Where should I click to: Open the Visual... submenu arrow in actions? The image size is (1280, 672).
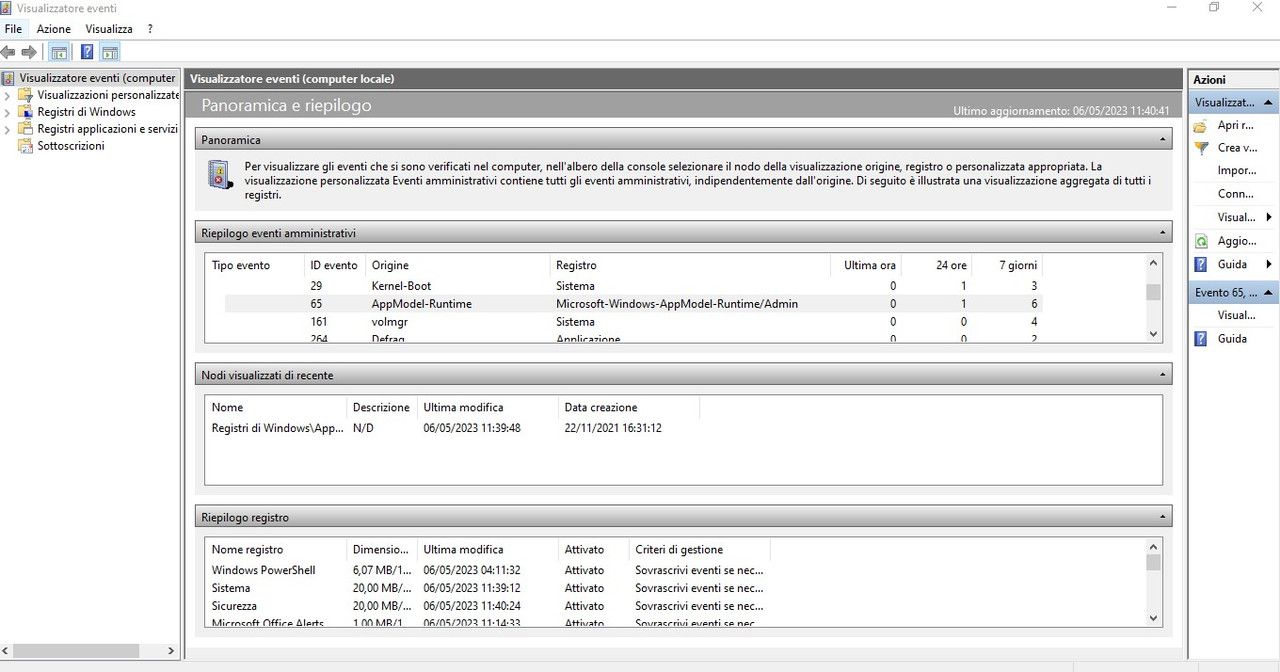coord(1269,217)
